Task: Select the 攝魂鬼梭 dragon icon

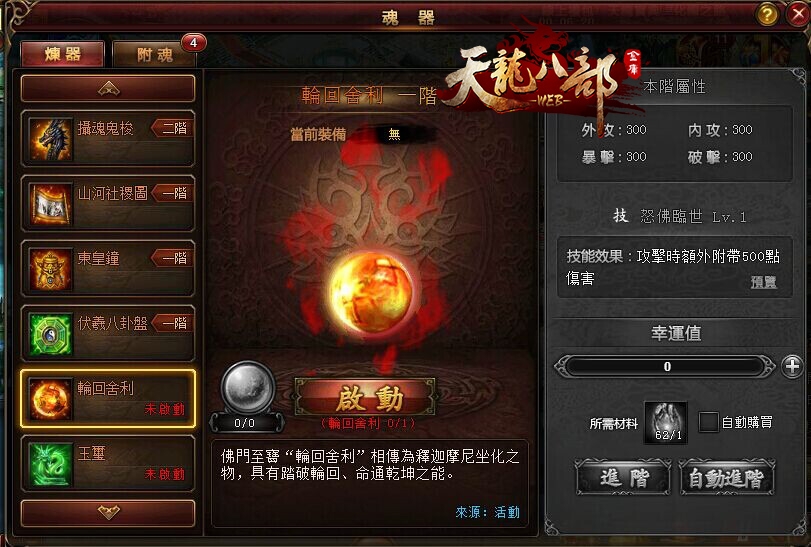Action: (x=50, y=139)
